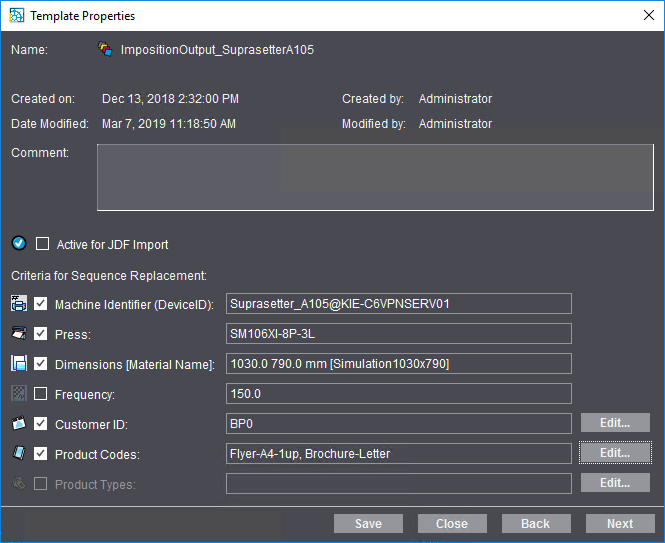Save the template properties
665x543 pixels.
[x=368, y=523]
